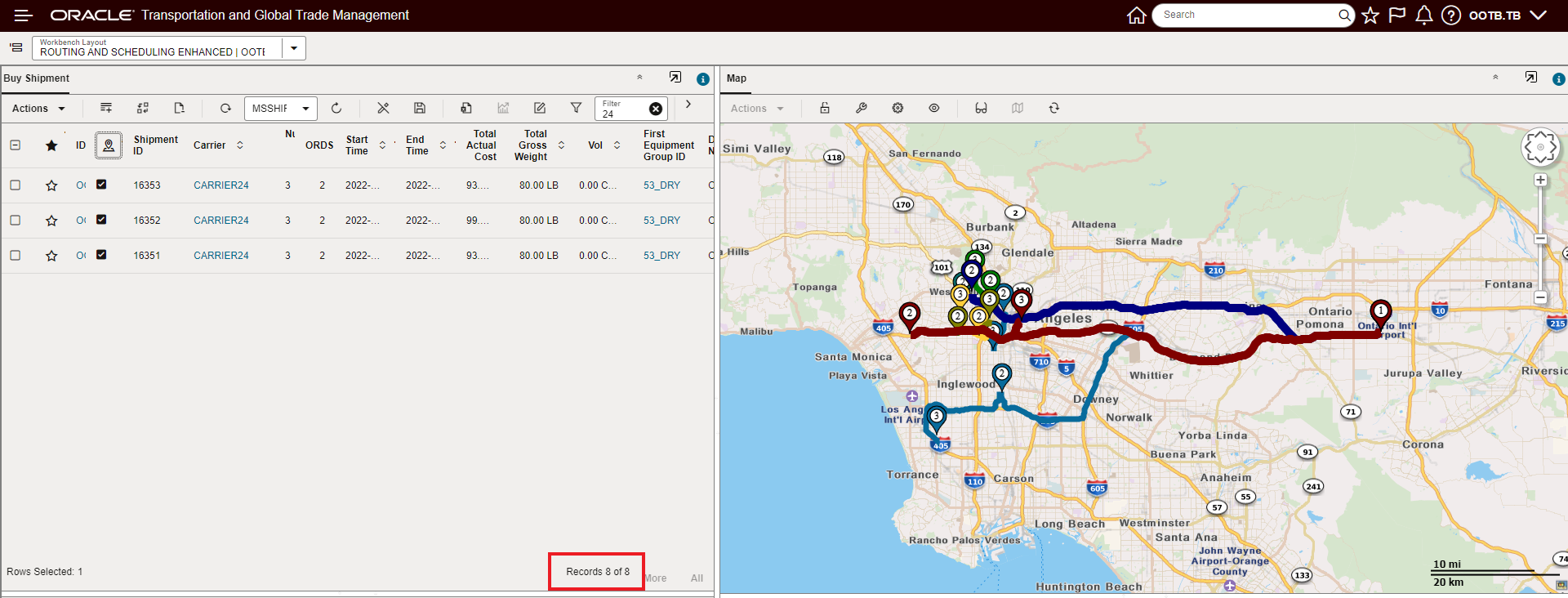Refresh the map with the sync icon
The image size is (1568, 598).
pos(1054,108)
